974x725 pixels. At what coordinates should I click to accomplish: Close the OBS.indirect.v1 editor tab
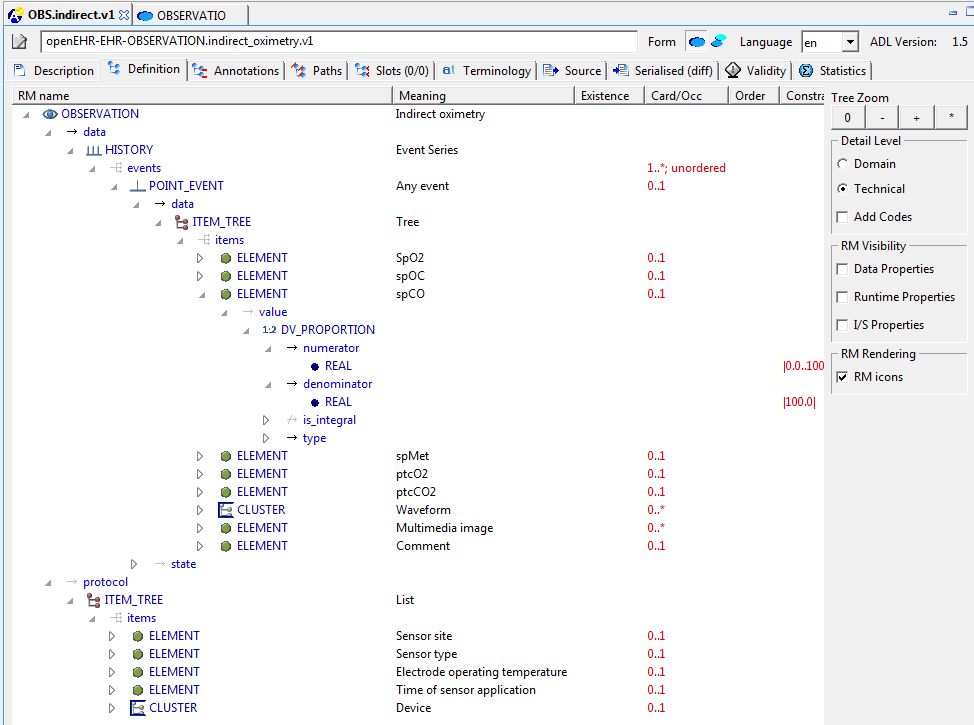[124, 15]
